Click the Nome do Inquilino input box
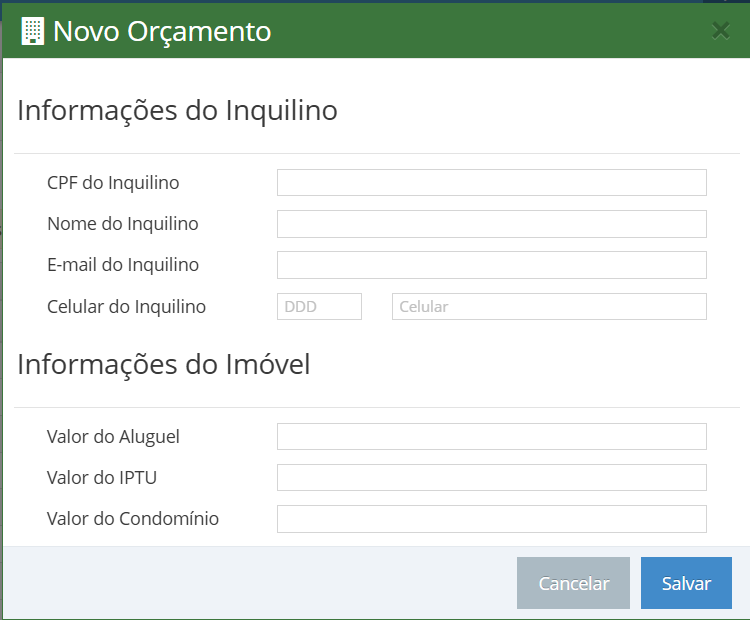Viewport: 750px width, 620px height. (492, 224)
